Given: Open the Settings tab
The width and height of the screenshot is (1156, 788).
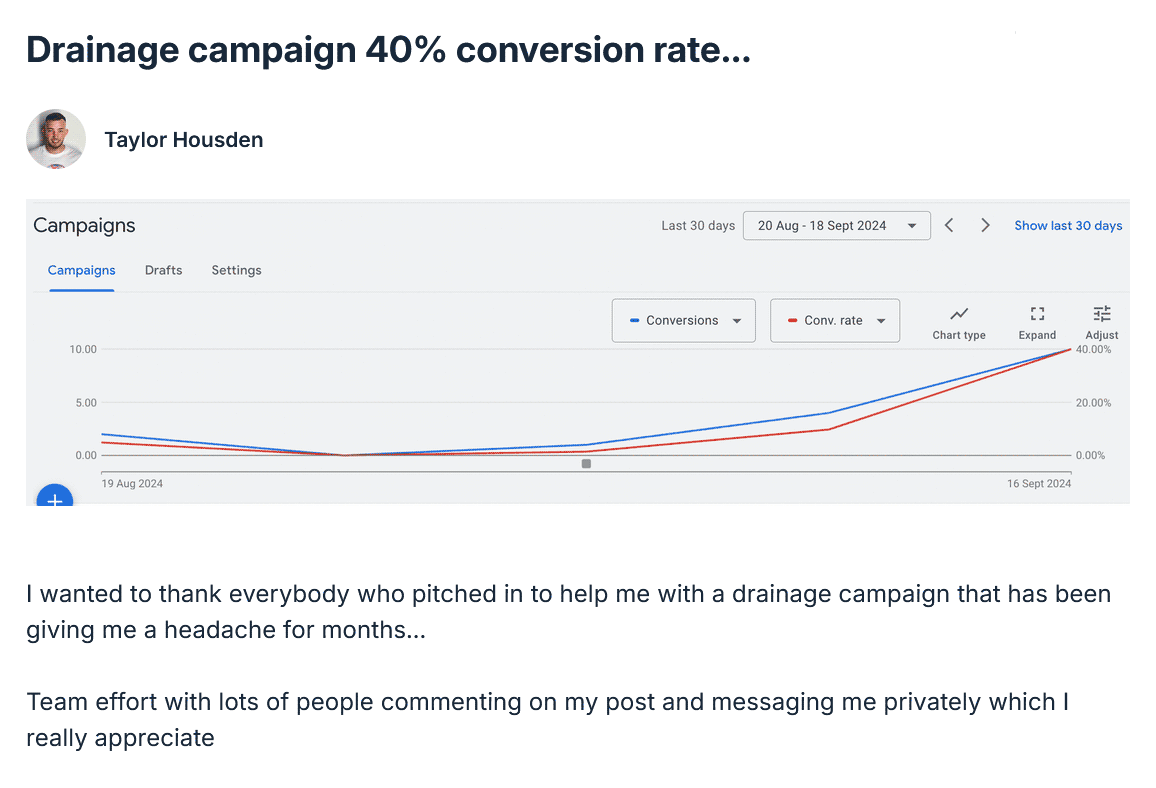Looking at the screenshot, I should (236, 270).
